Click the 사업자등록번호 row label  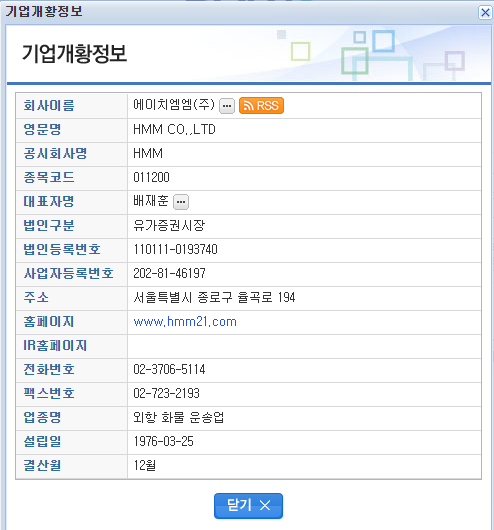68,273
